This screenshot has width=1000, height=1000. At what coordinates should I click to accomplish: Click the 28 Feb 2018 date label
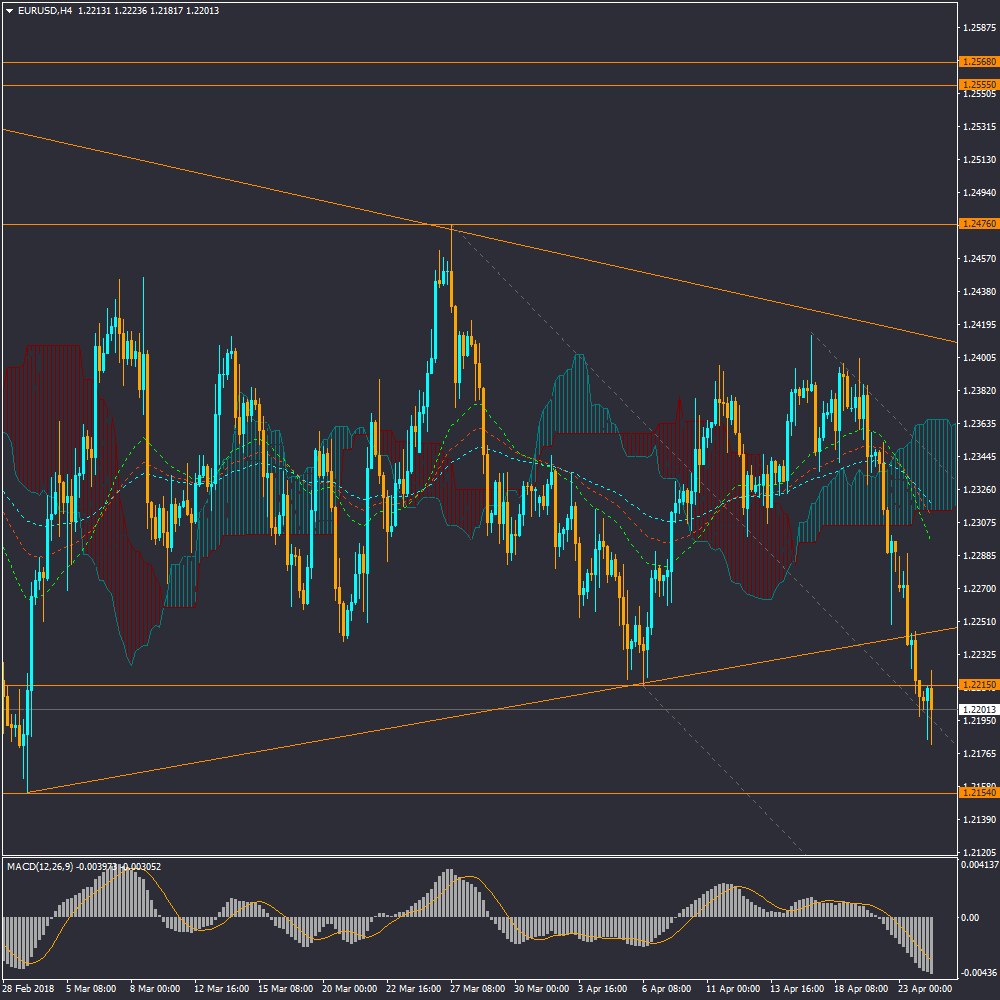(29, 989)
